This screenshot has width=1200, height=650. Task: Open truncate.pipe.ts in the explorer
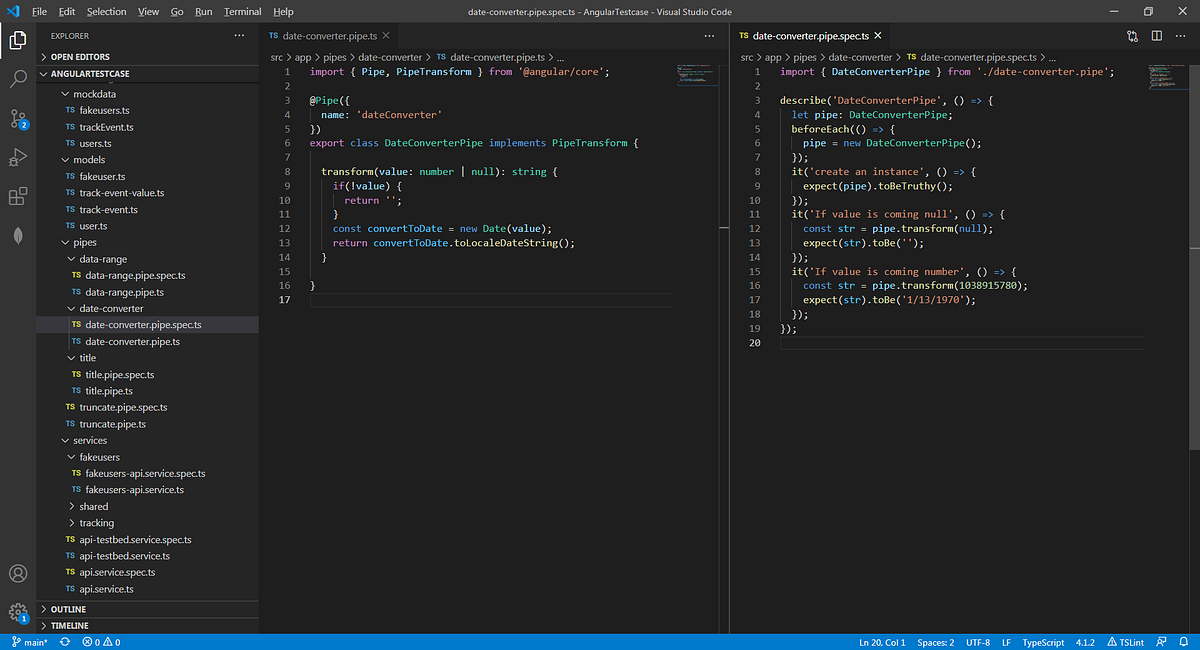click(x=112, y=424)
